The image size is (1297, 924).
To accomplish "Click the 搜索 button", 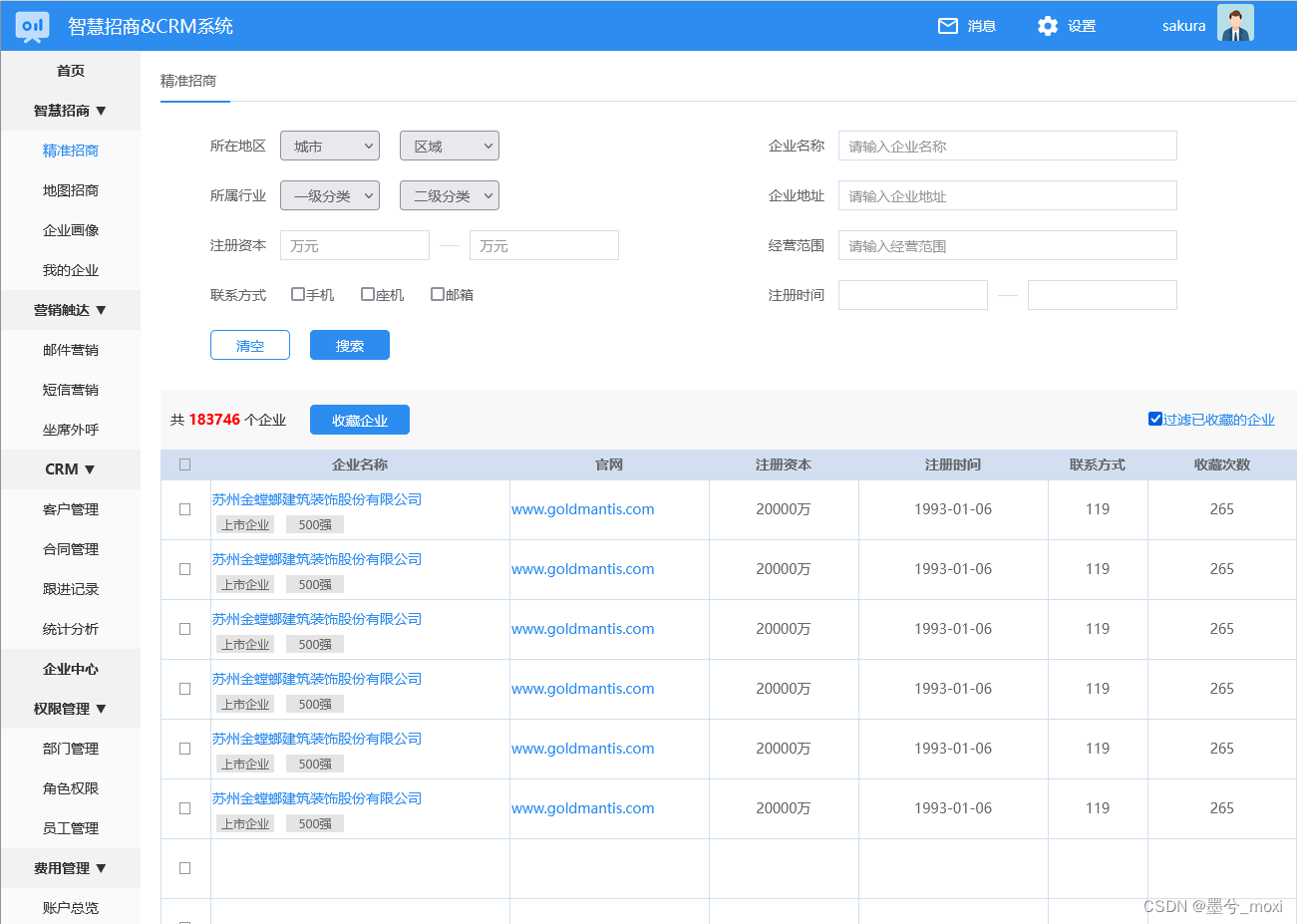I will (350, 345).
